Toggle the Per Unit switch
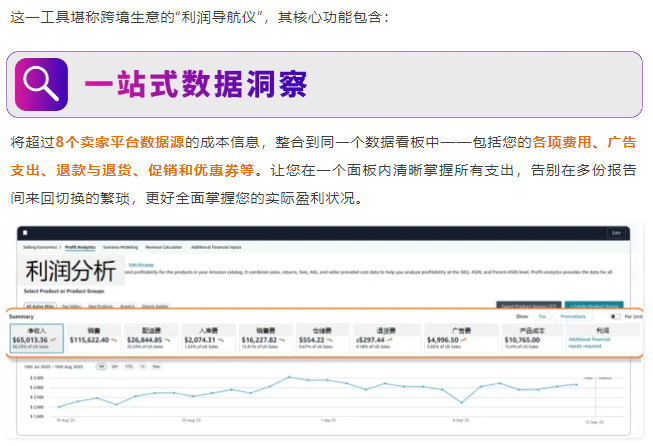The width and height of the screenshot is (653, 446). point(615,316)
